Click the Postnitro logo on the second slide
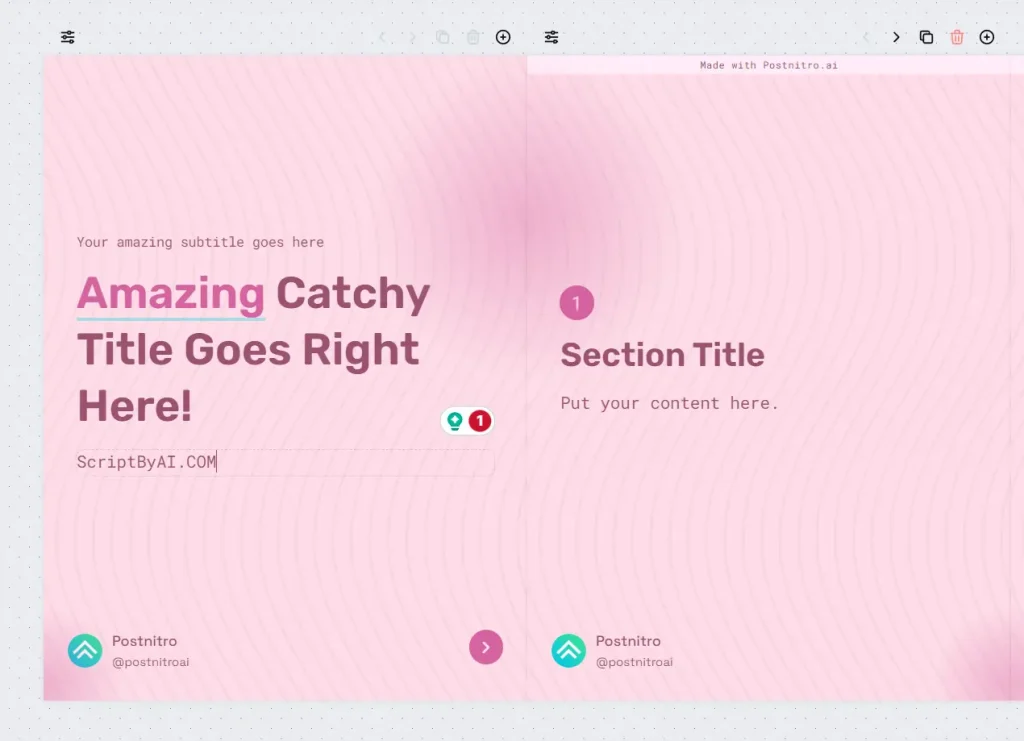The image size is (1024, 741). 567,651
